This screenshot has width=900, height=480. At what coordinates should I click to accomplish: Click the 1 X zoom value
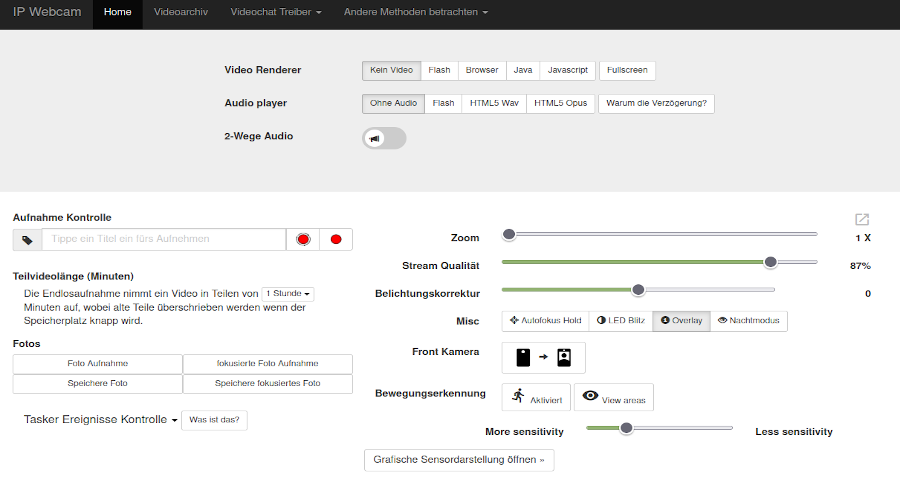pos(863,238)
